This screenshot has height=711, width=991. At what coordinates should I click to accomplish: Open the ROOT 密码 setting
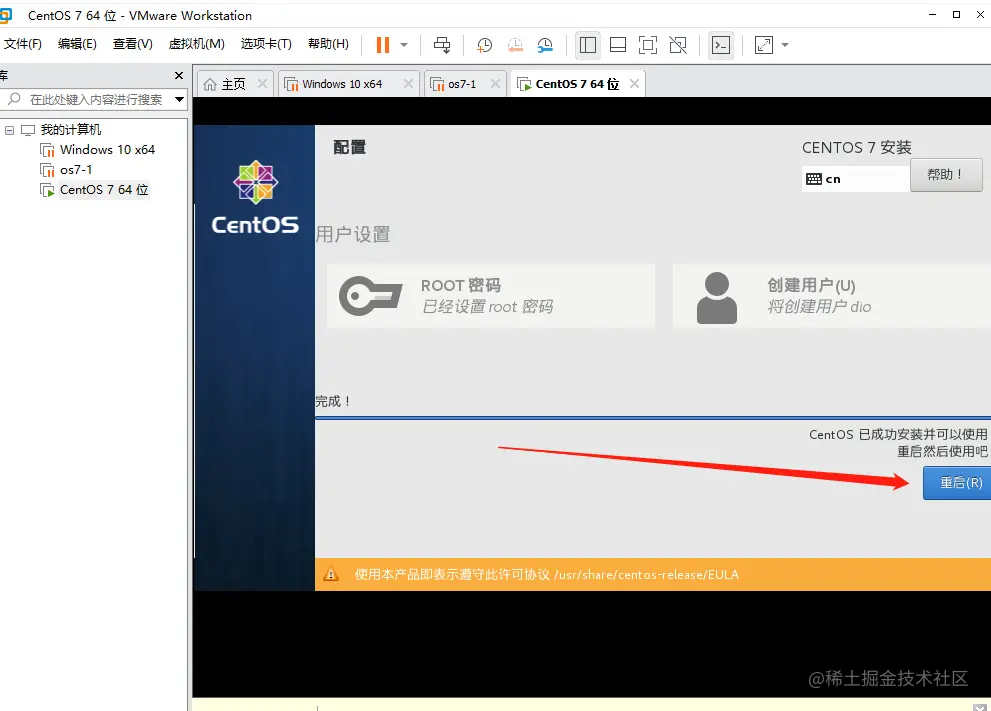490,295
